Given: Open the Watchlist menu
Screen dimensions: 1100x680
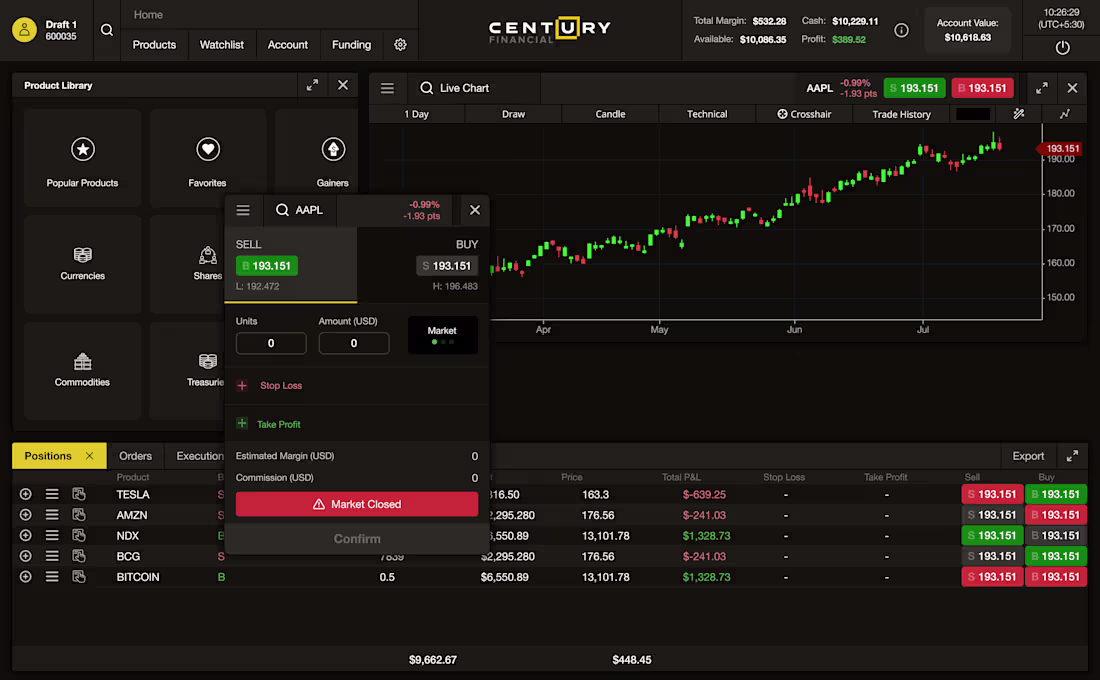Looking at the screenshot, I should click(x=222, y=44).
